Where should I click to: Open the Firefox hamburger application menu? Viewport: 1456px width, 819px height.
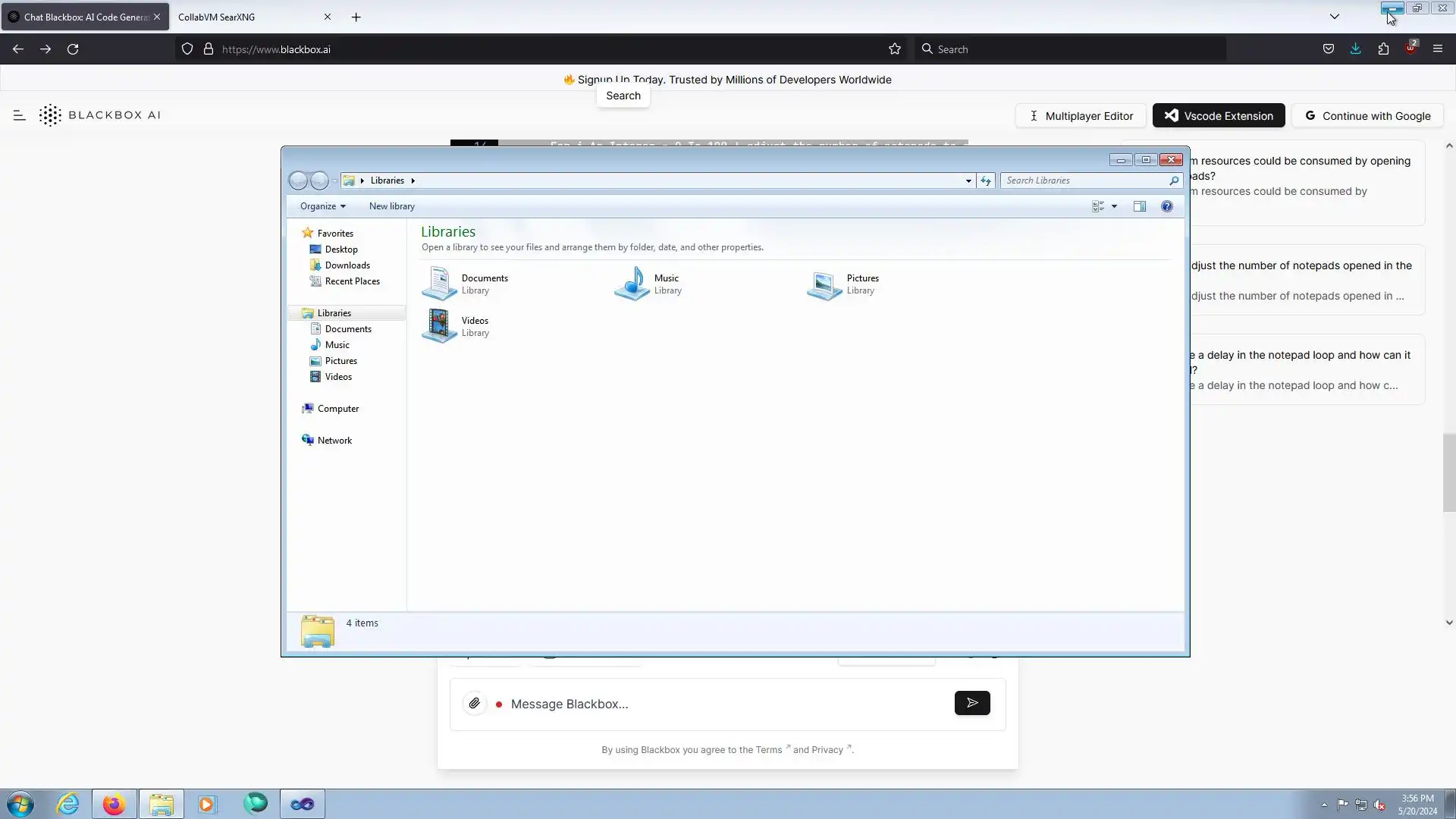pyautogui.click(x=1437, y=49)
